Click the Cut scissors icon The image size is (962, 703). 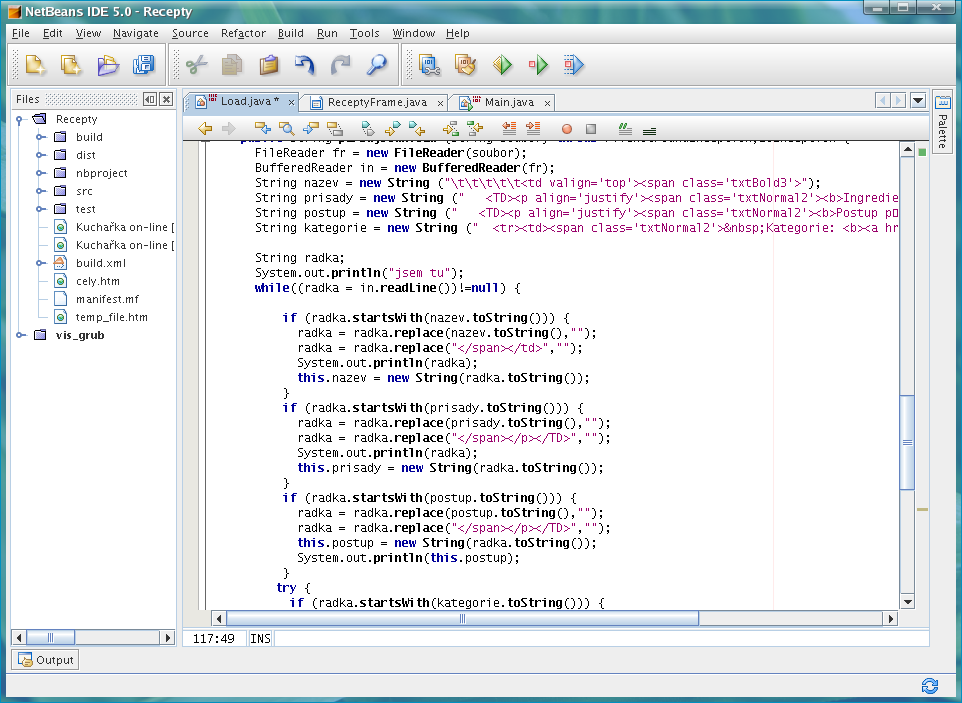click(196, 66)
